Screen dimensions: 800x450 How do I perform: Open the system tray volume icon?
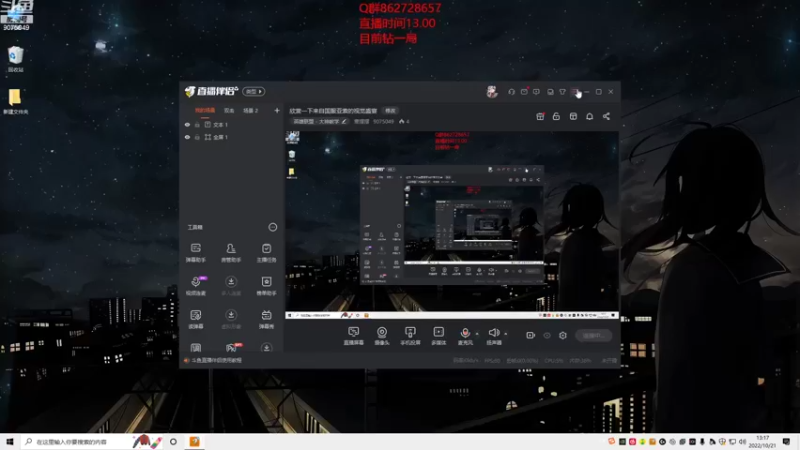[x=742, y=441]
